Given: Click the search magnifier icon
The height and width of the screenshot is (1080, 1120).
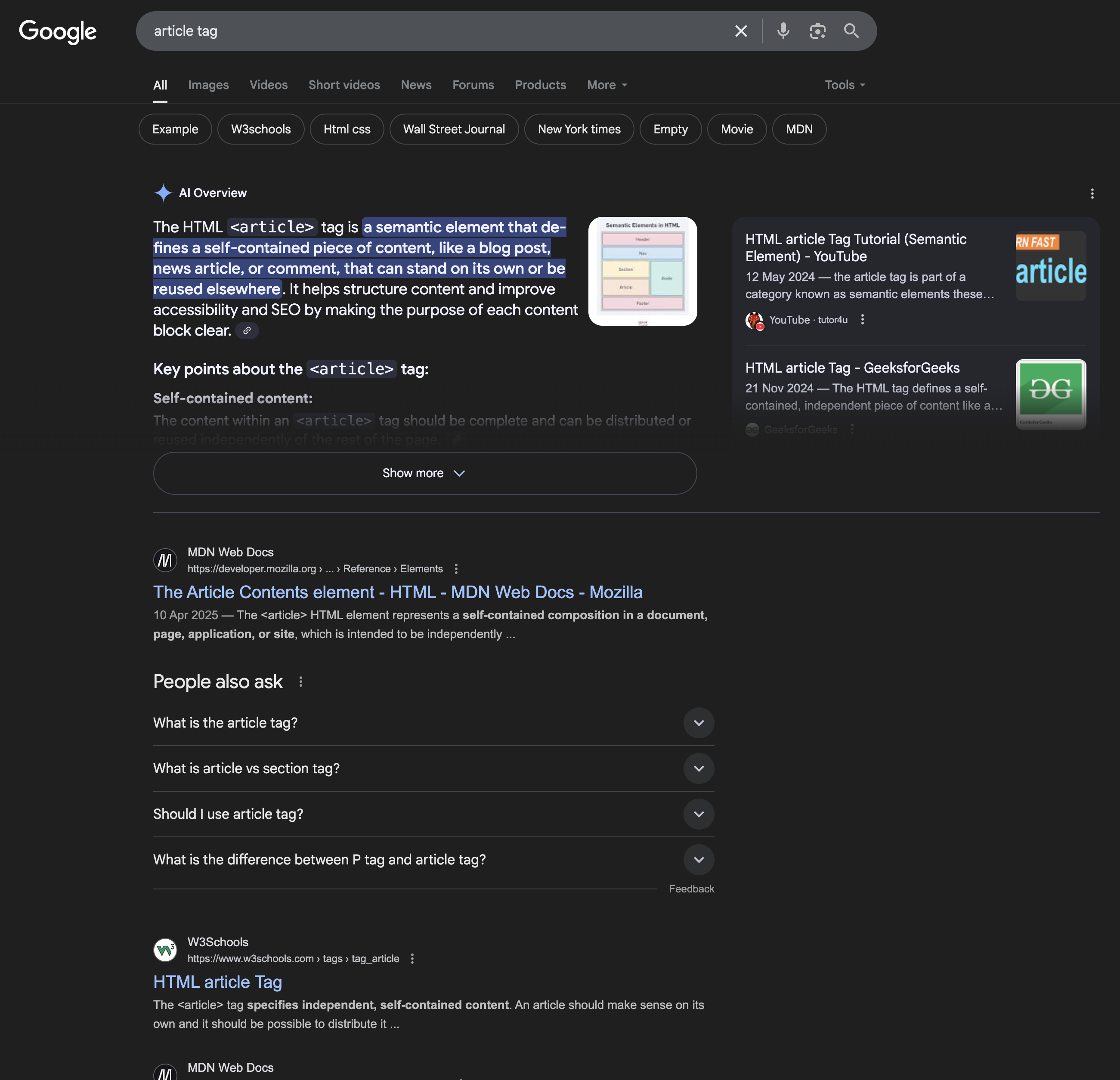Looking at the screenshot, I should (851, 31).
